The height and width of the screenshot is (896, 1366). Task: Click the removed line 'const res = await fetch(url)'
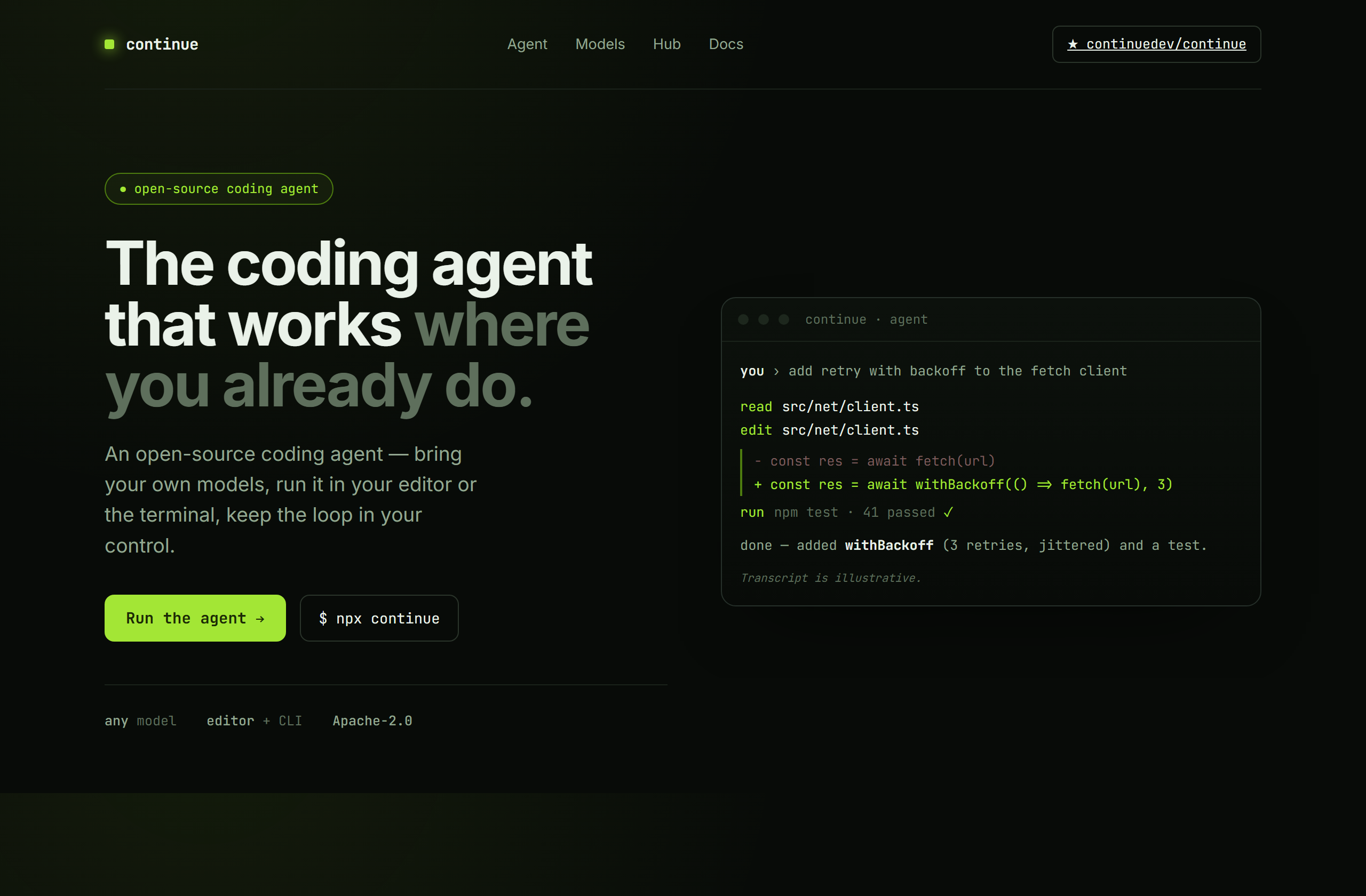(x=875, y=461)
